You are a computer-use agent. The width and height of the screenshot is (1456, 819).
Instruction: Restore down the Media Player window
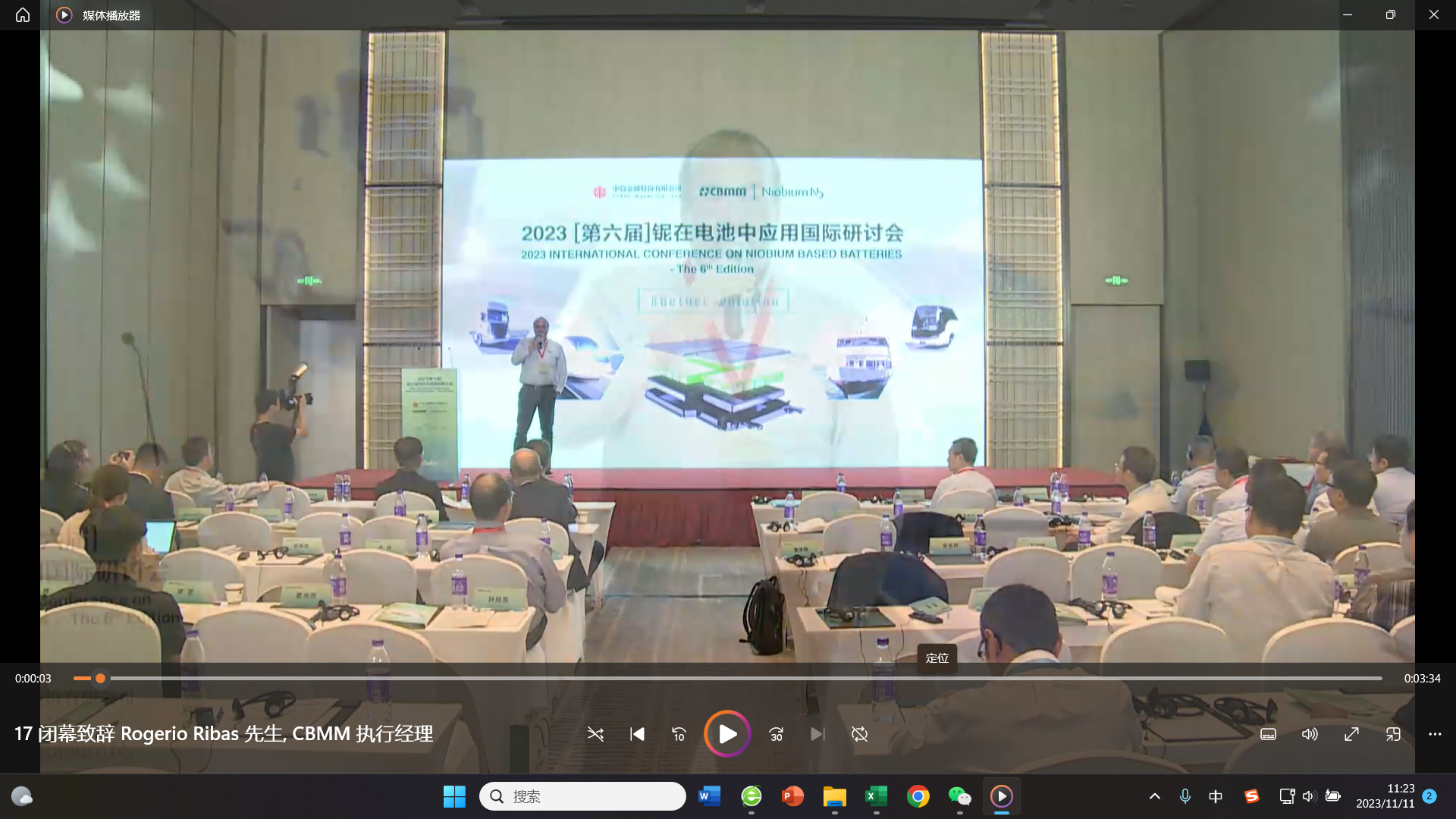[x=1390, y=15]
